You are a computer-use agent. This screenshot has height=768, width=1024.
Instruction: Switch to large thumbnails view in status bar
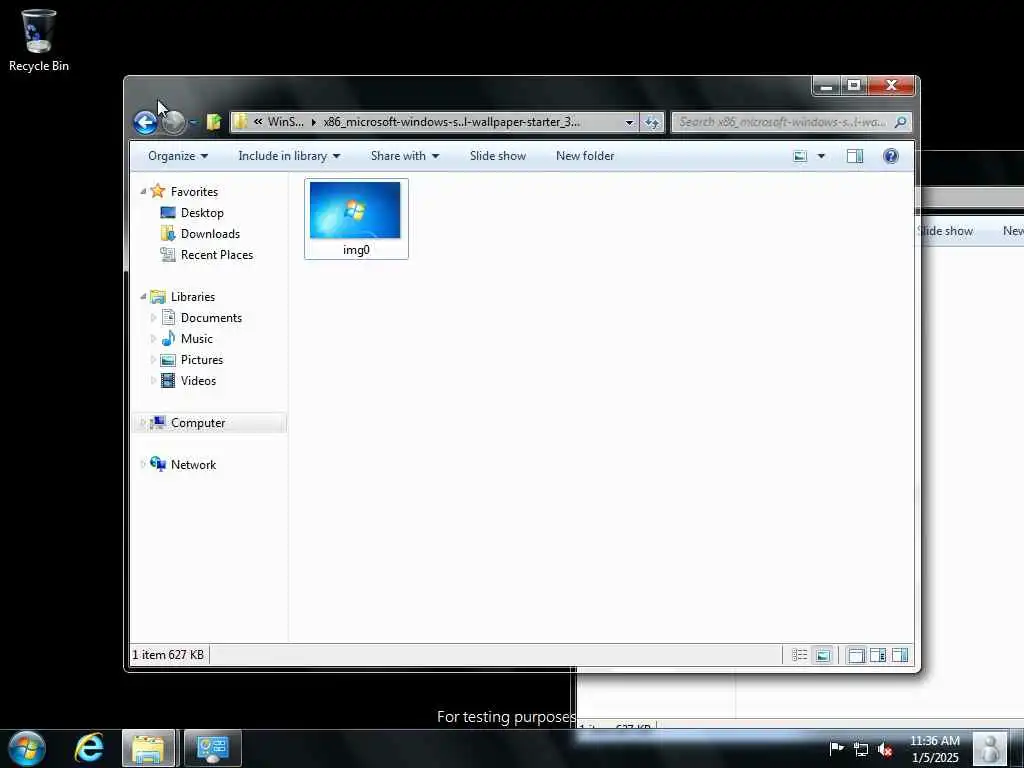823,655
